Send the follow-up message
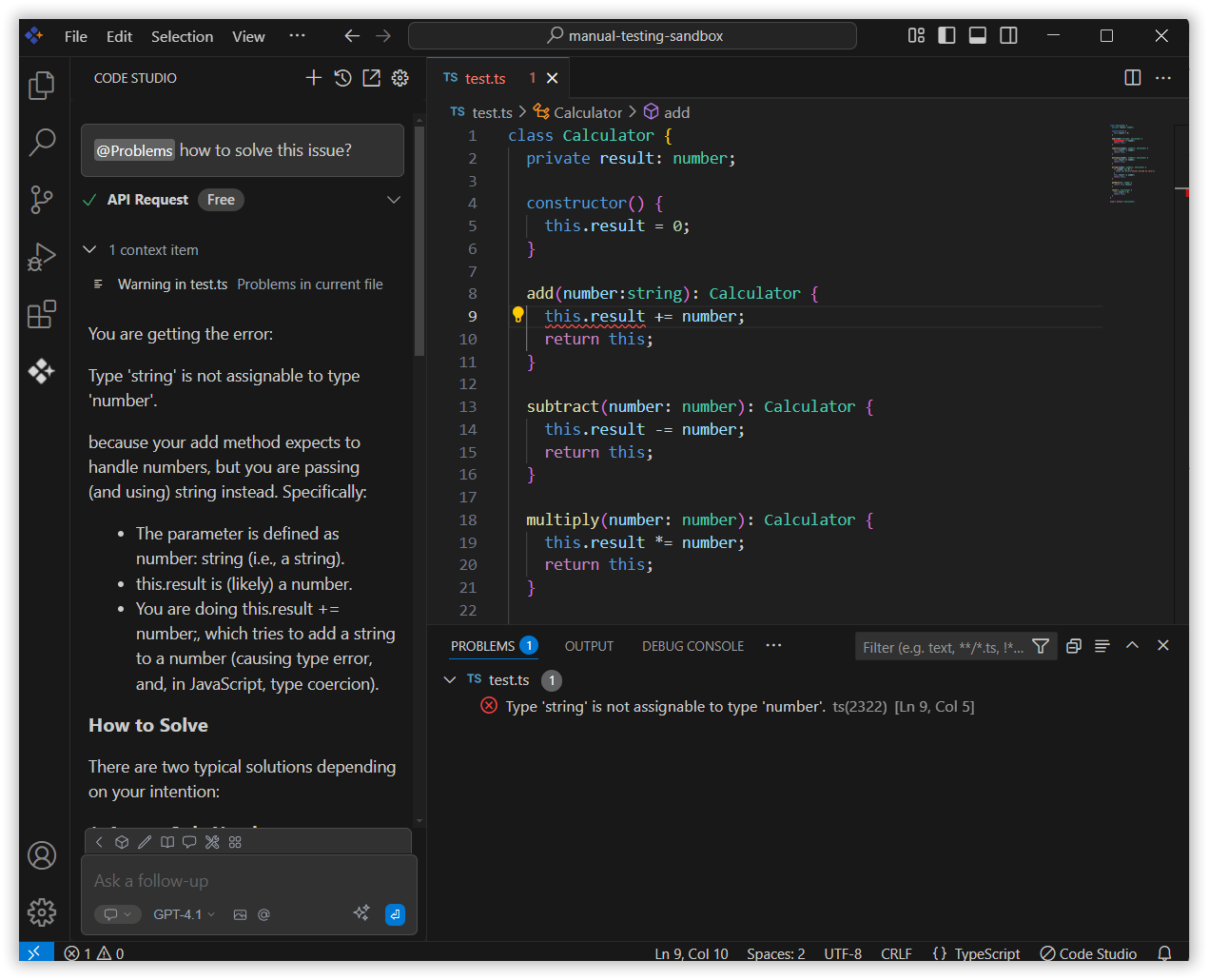The height and width of the screenshot is (980, 1209). coord(395,914)
